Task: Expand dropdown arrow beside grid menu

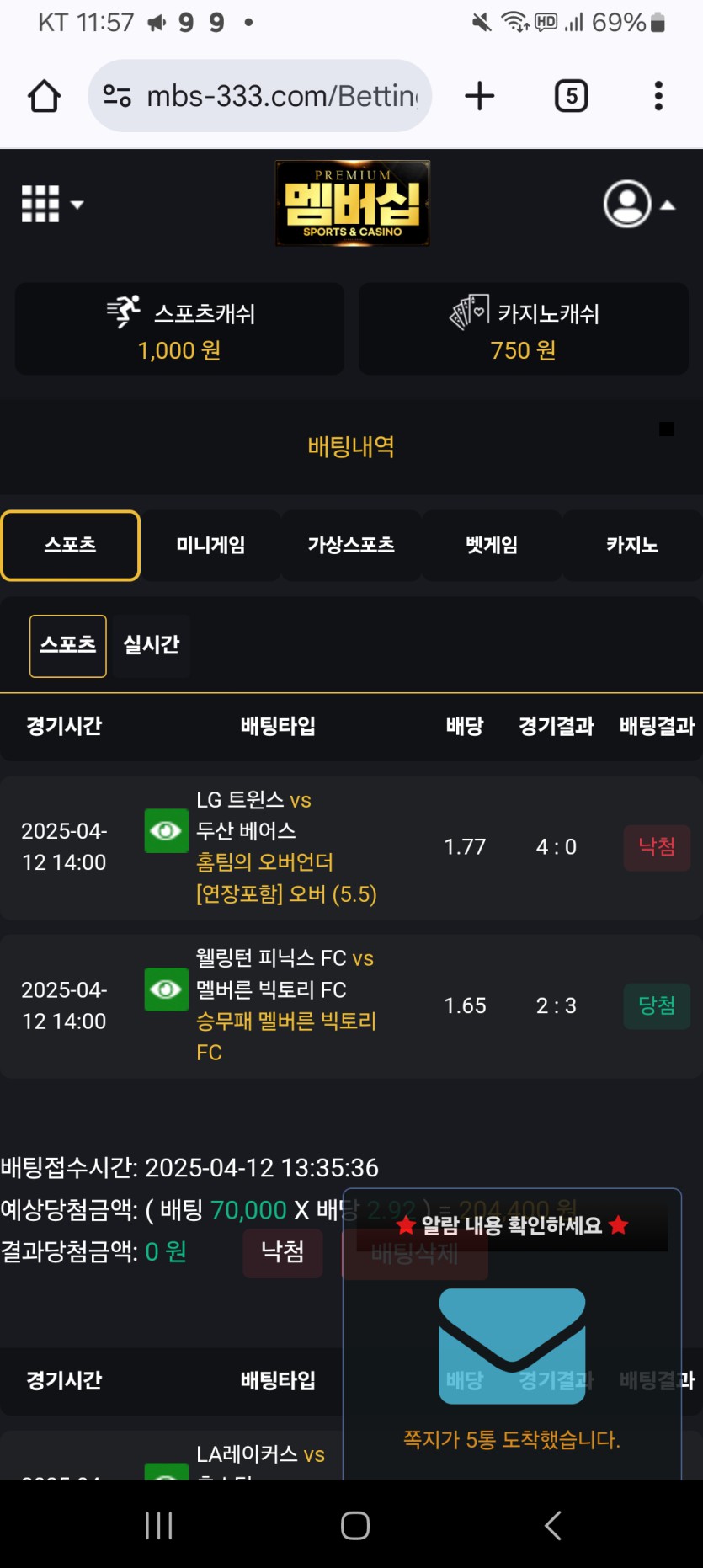Action: tap(77, 205)
